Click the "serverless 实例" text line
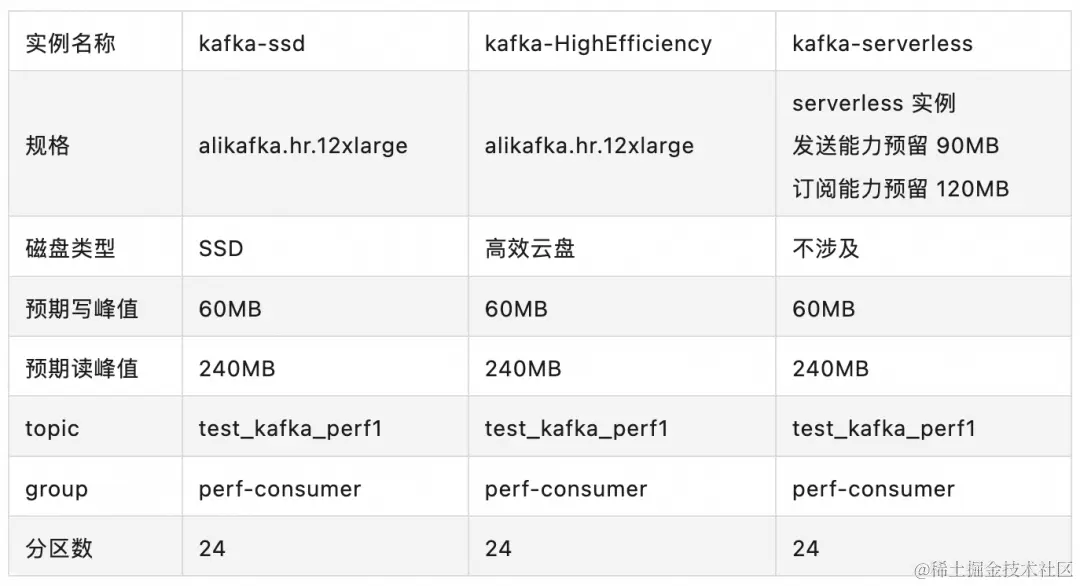Image resolution: width=1080 pixels, height=586 pixels. click(x=873, y=103)
